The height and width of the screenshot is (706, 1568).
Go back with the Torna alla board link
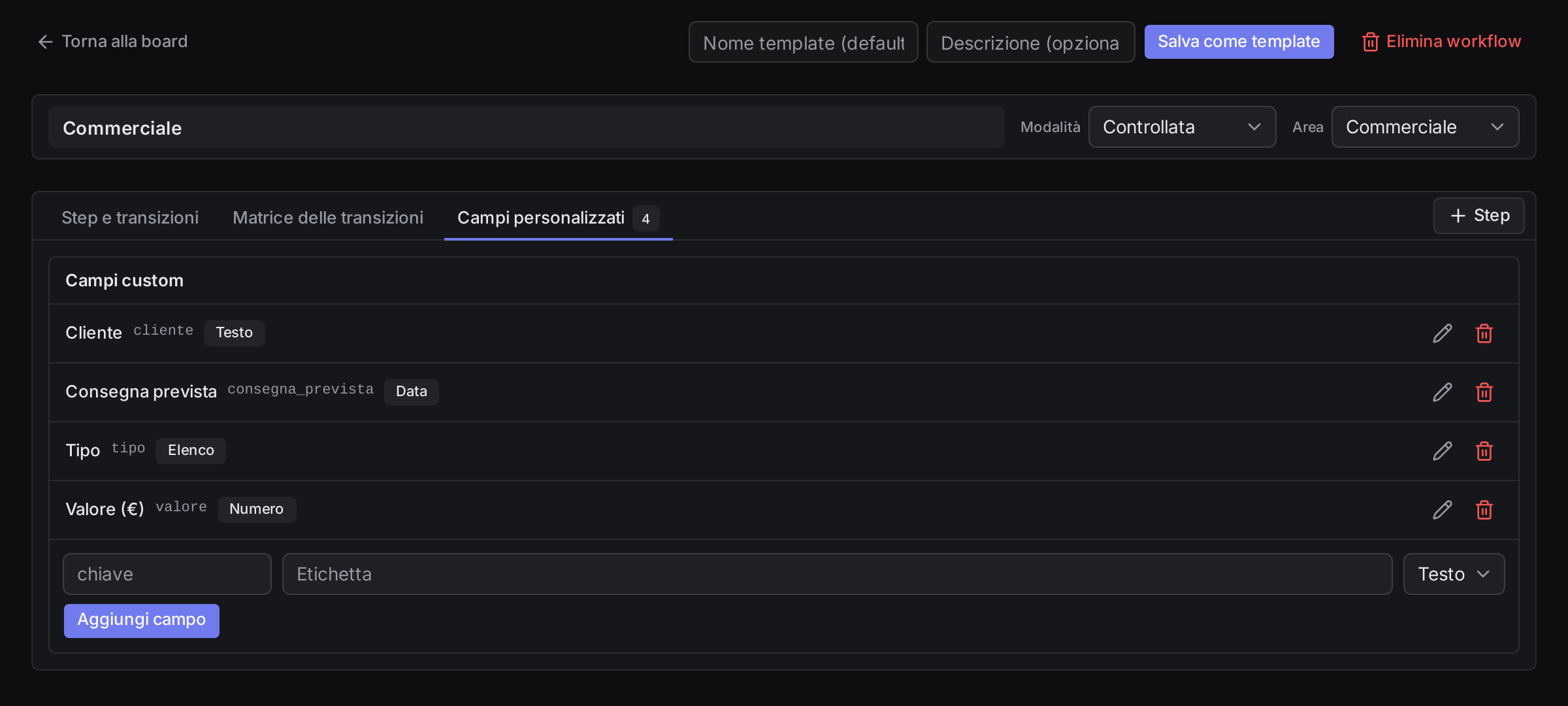pos(112,42)
